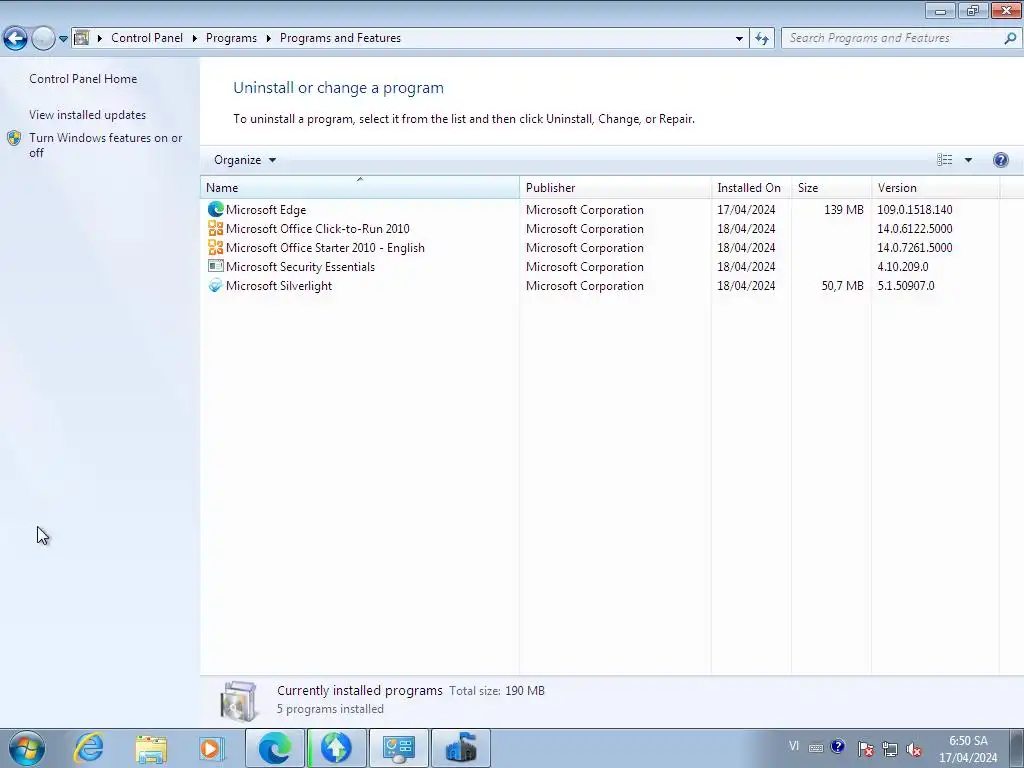Image resolution: width=1024 pixels, height=768 pixels.
Task: Switch to Microsoft Edge on taskbar
Action: 274,748
